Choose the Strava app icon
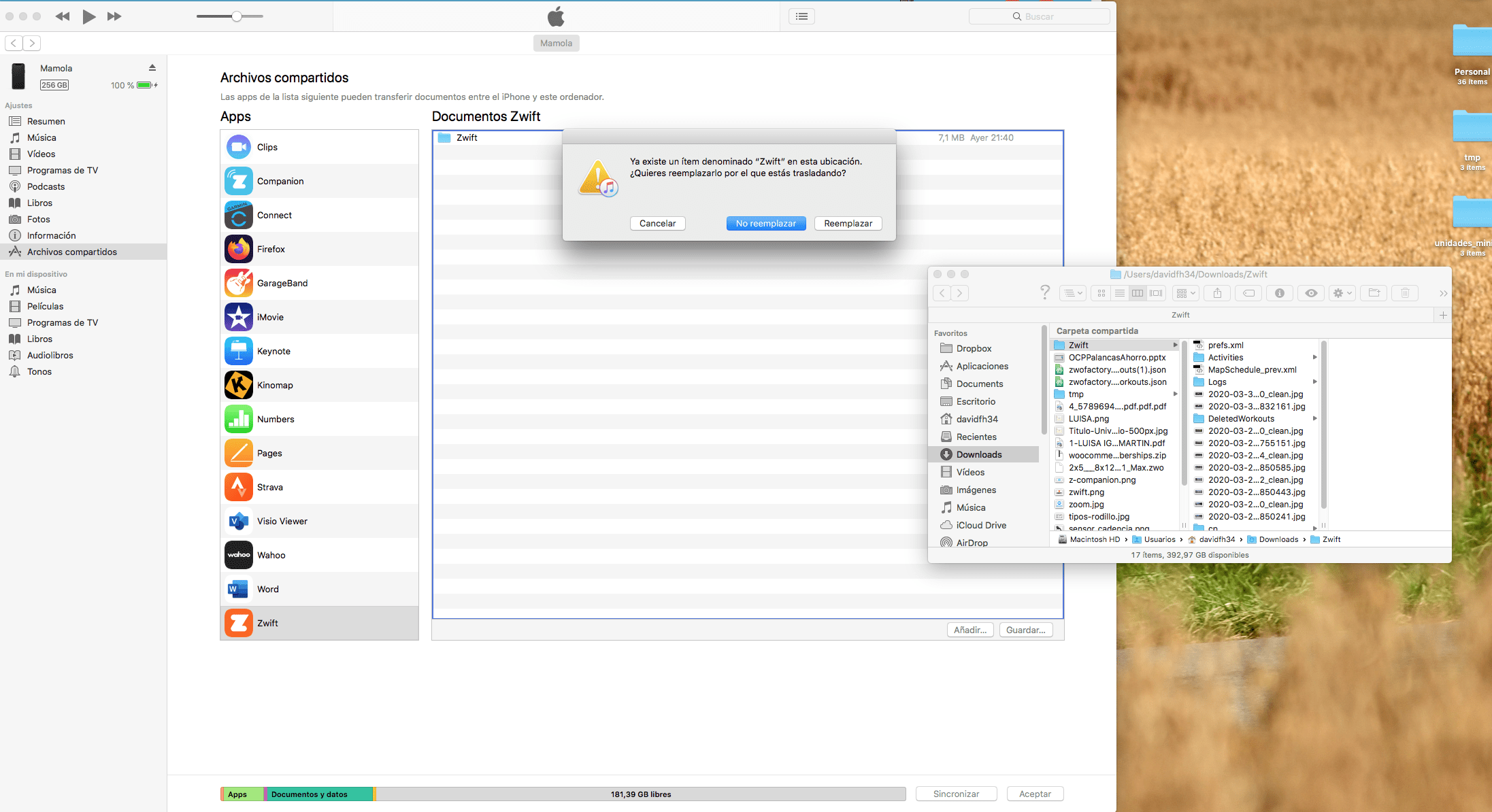The image size is (1492, 812). pos(239,487)
